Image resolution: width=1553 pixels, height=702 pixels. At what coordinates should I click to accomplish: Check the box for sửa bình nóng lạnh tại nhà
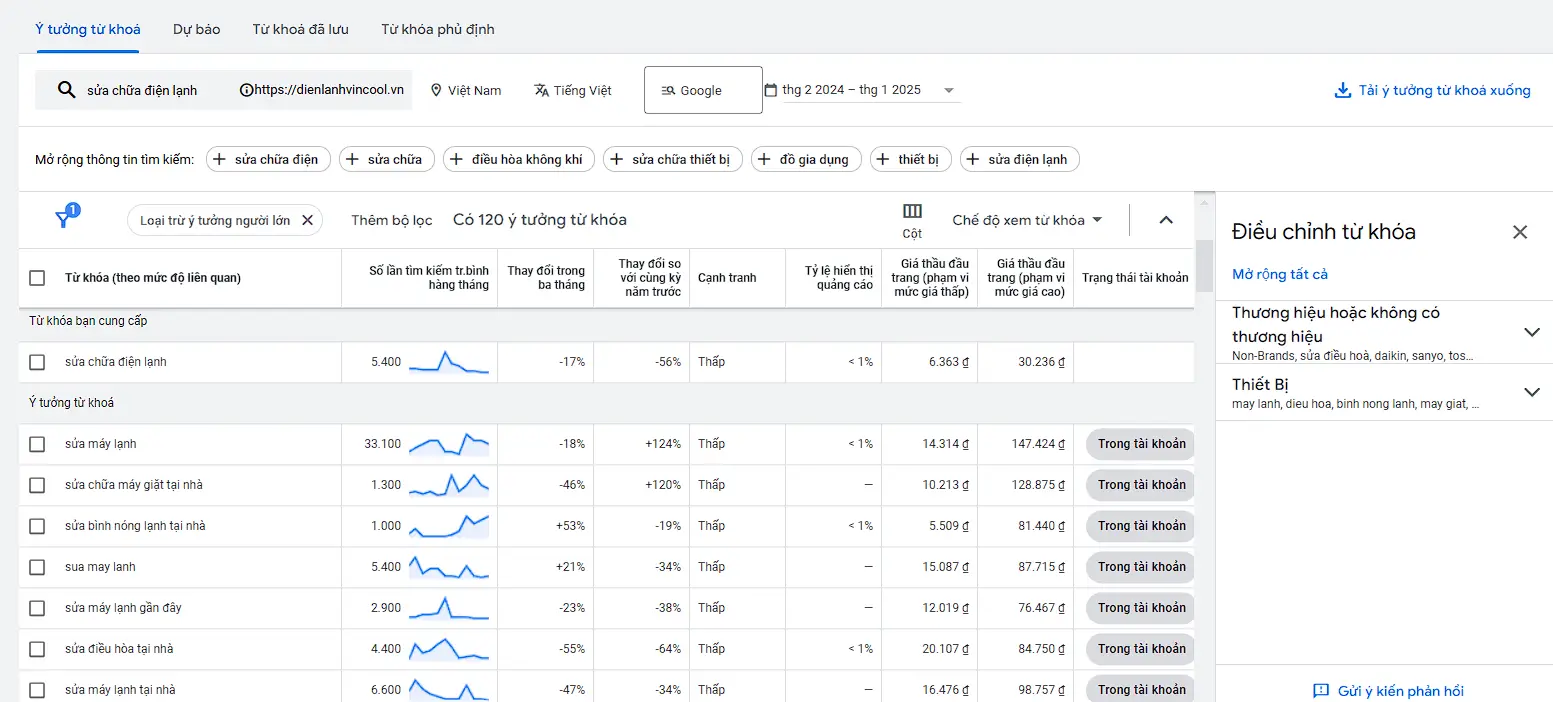click(37, 526)
